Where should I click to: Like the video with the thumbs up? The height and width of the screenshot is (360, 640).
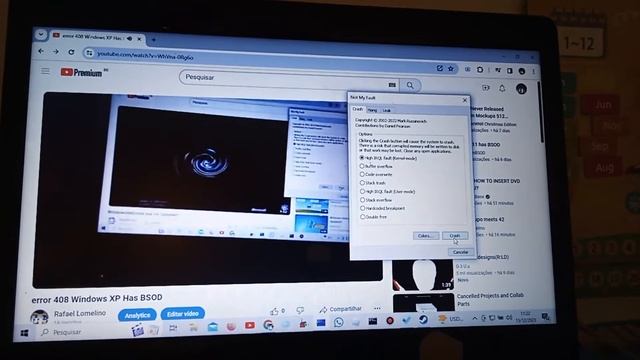click(x=275, y=311)
